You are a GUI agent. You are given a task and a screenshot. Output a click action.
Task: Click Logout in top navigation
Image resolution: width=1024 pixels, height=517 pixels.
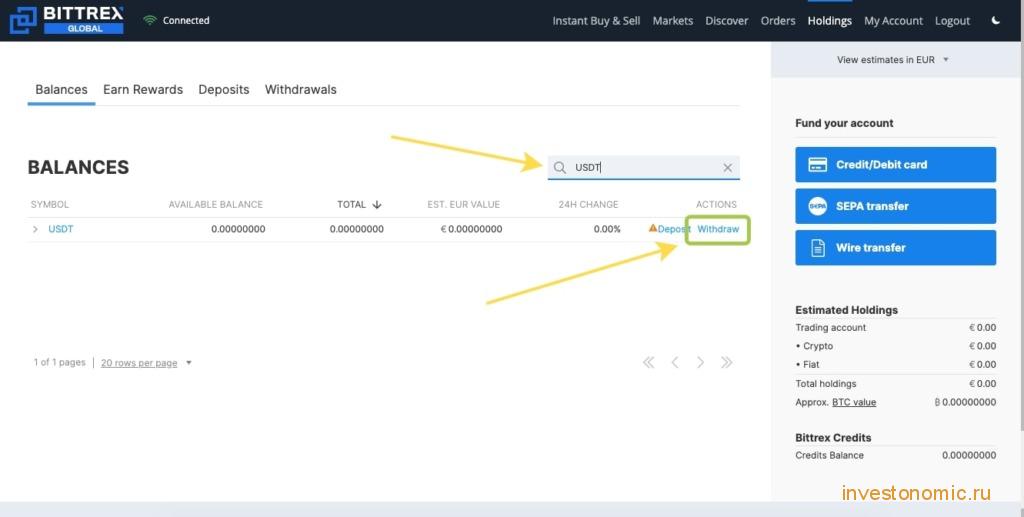click(x=952, y=21)
